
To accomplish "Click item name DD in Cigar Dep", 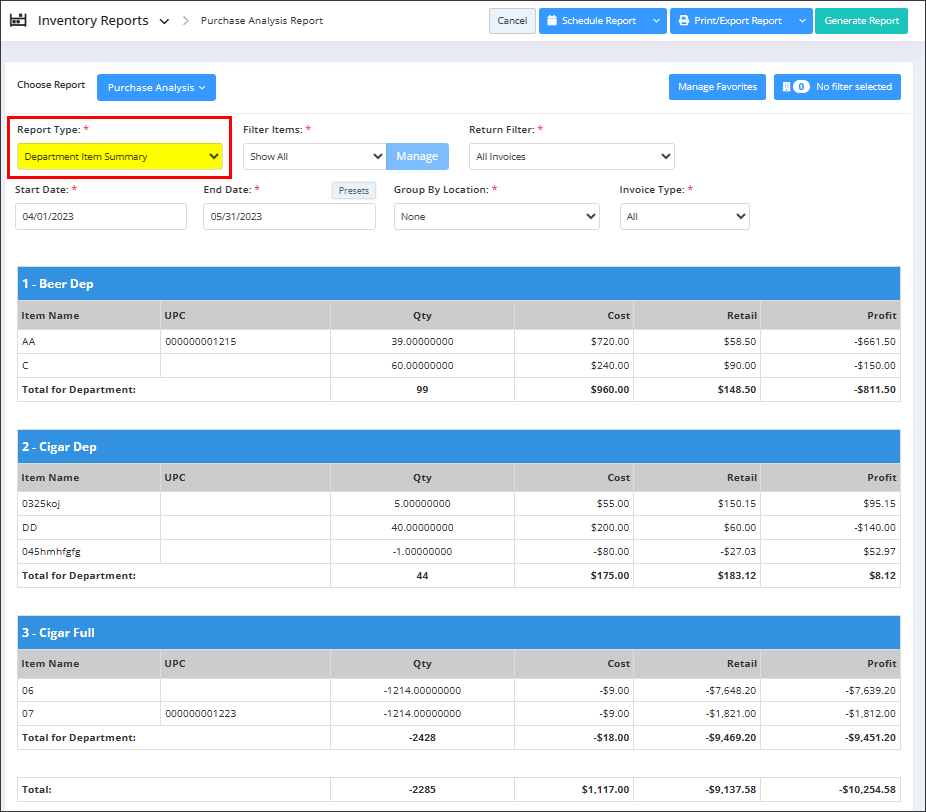I will click(30, 528).
